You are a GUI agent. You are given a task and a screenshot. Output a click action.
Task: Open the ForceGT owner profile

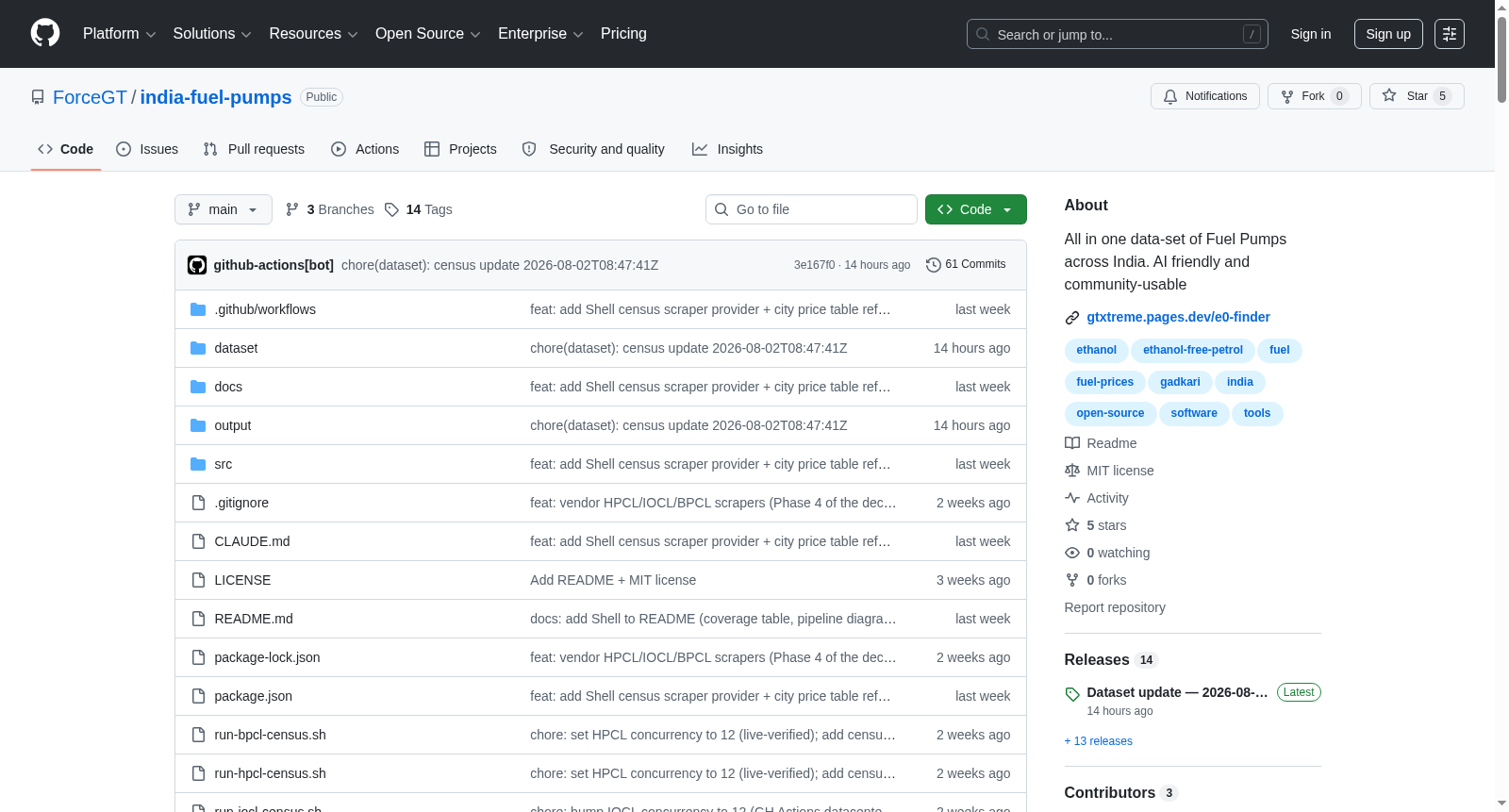tap(90, 97)
